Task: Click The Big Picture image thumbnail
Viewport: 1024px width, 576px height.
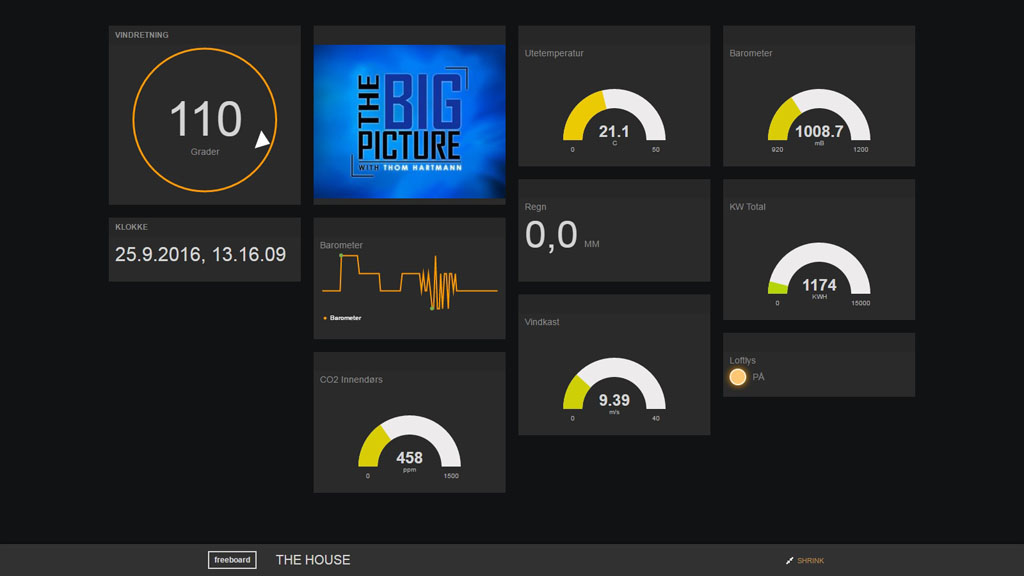Action: 409,121
